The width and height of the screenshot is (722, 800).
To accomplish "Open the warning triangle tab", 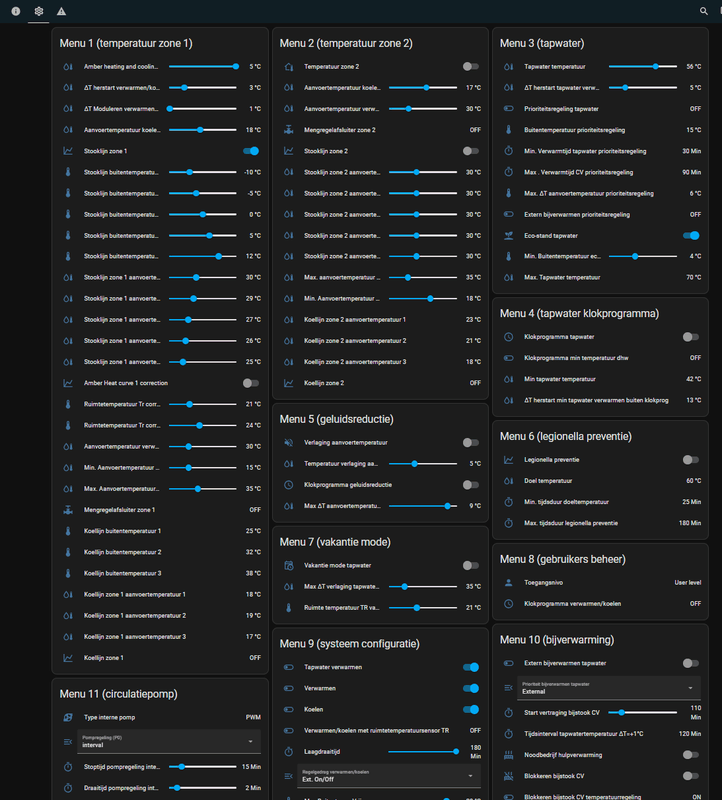I will pos(61,11).
